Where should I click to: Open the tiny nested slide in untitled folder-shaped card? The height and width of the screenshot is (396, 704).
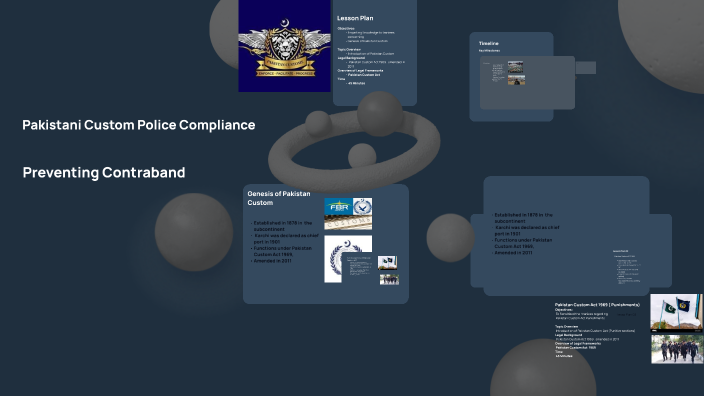[x=628, y=267]
